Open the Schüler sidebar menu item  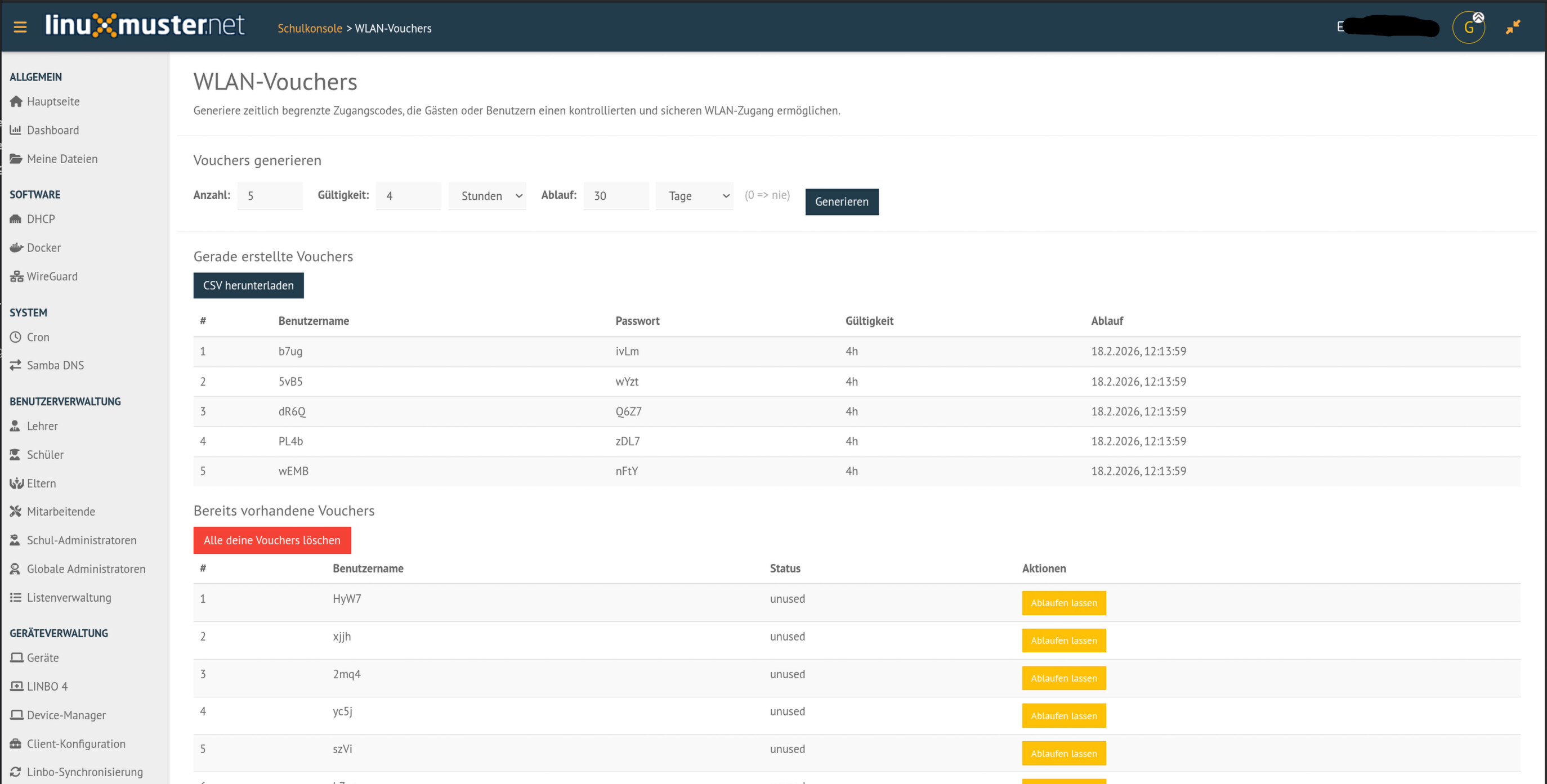click(x=45, y=454)
